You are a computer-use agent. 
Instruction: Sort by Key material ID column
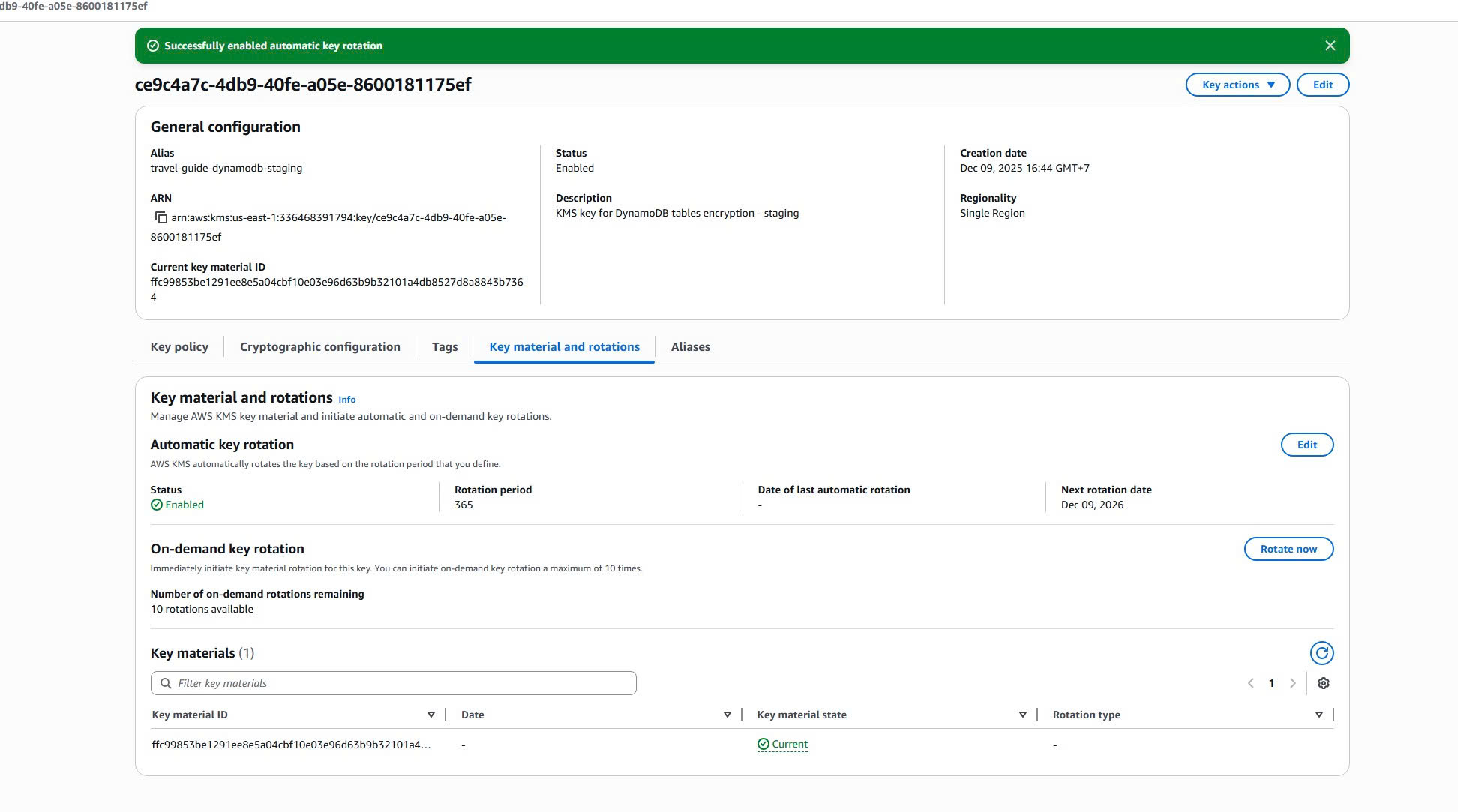[x=430, y=715]
